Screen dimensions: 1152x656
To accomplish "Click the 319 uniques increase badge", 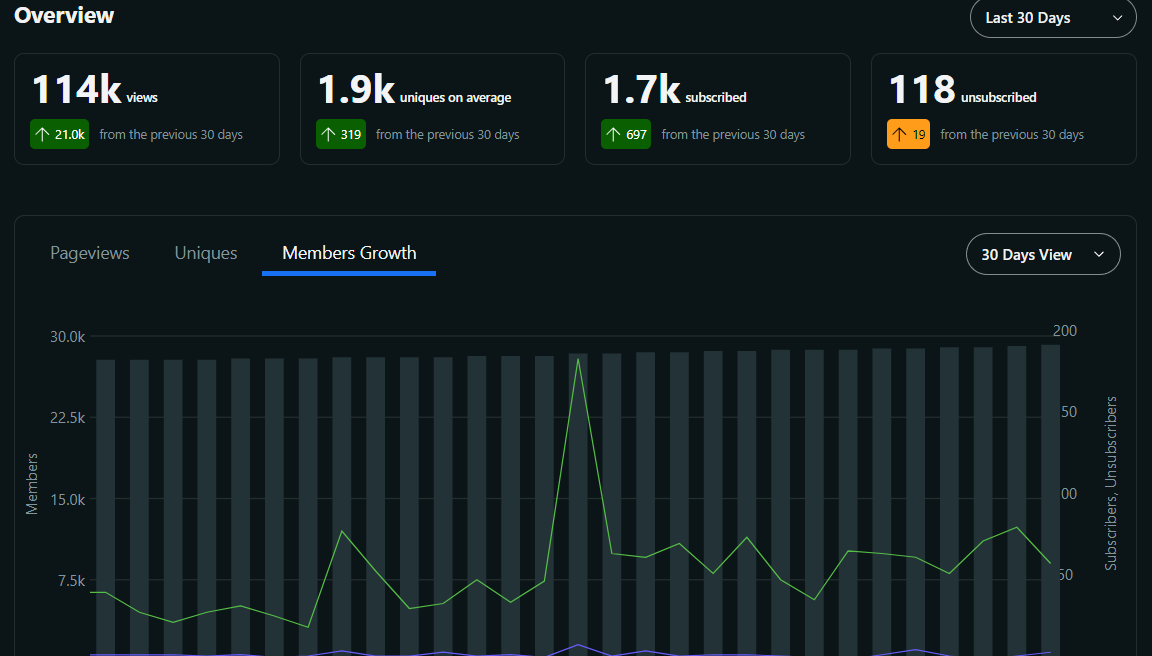I will tap(341, 134).
